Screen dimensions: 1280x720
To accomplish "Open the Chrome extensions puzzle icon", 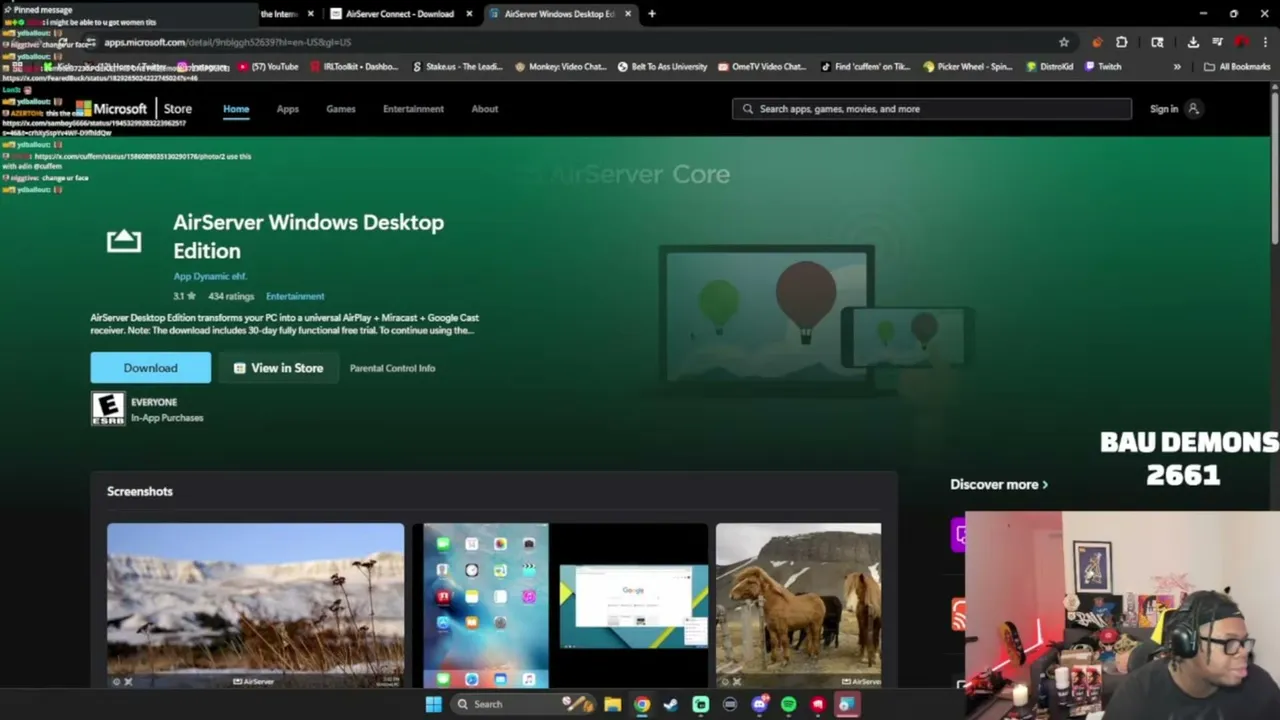I will pyautogui.click(x=1121, y=42).
